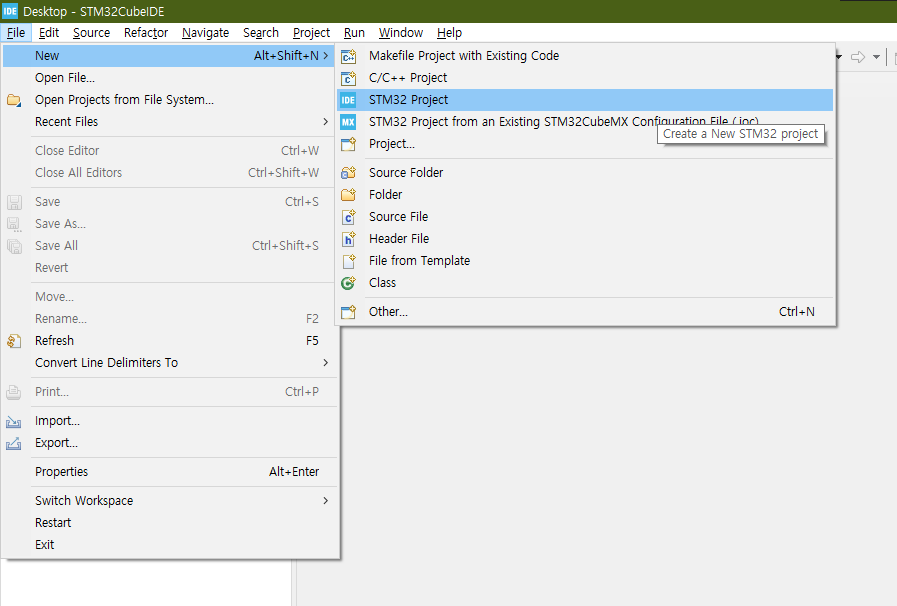897x606 pixels.
Task: Click the Open Projects from File System folder icon
Action: 14,100
